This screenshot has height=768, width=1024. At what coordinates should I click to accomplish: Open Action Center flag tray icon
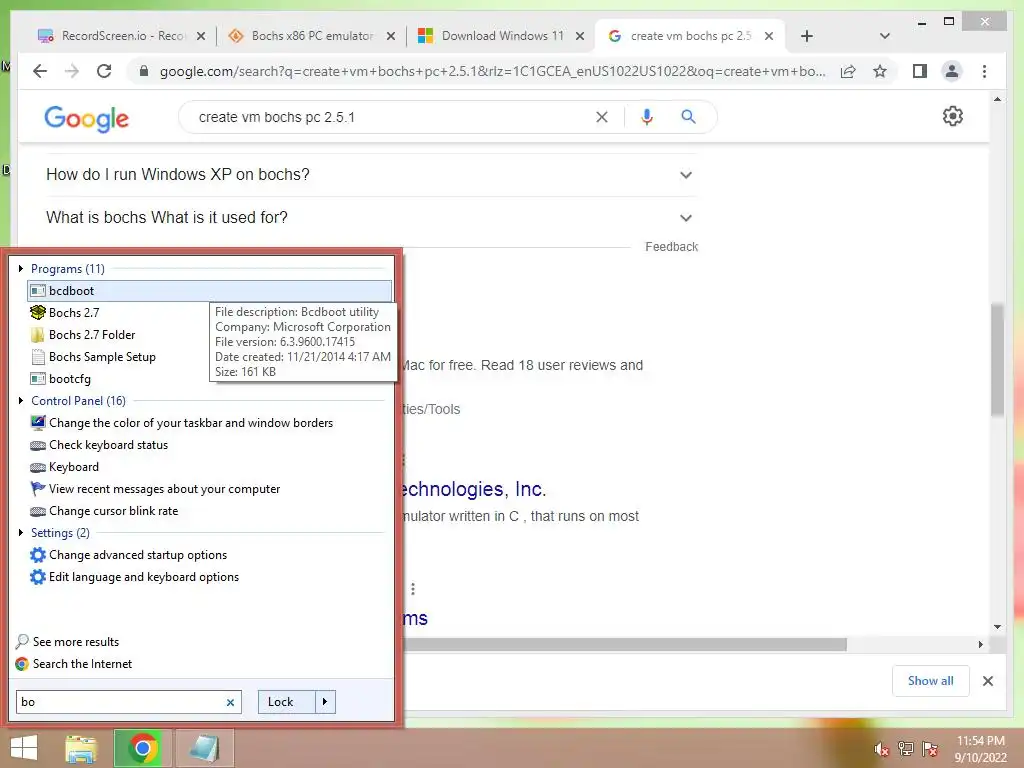coord(930,749)
